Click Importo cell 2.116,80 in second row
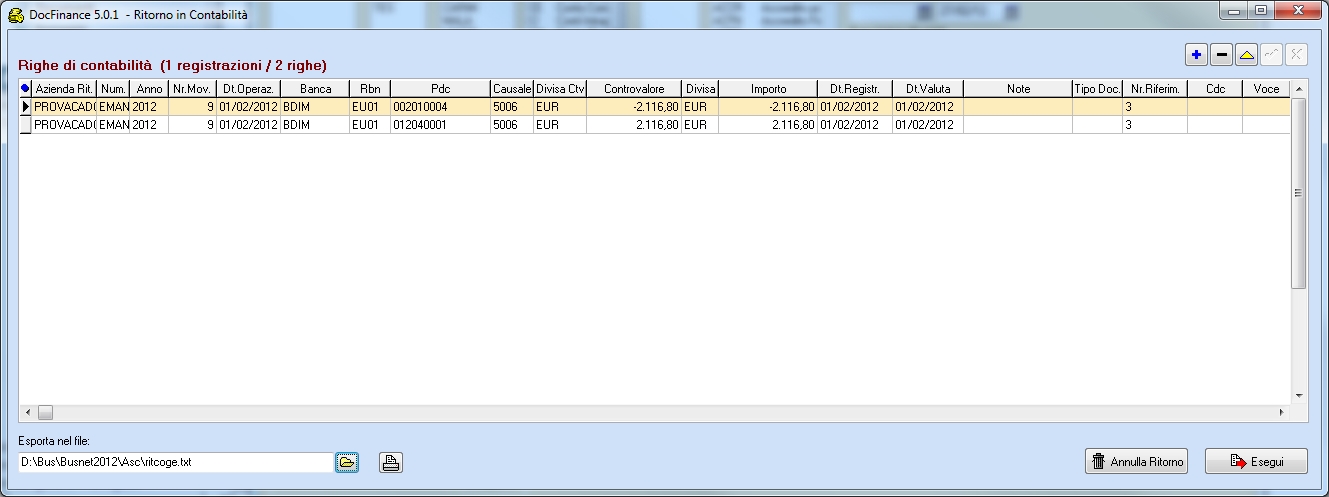The height and width of the screenshot is (497, 1329). (768, 124)
